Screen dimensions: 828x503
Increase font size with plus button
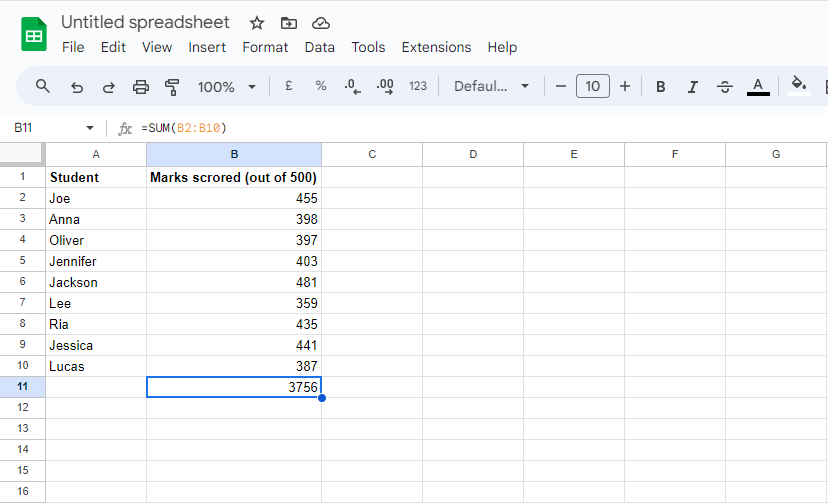[x=625, y=87]
